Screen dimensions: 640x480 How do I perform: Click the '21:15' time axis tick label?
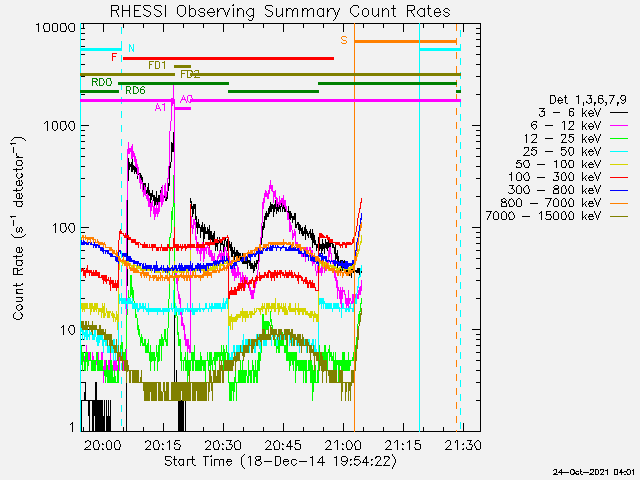point(403,445)
